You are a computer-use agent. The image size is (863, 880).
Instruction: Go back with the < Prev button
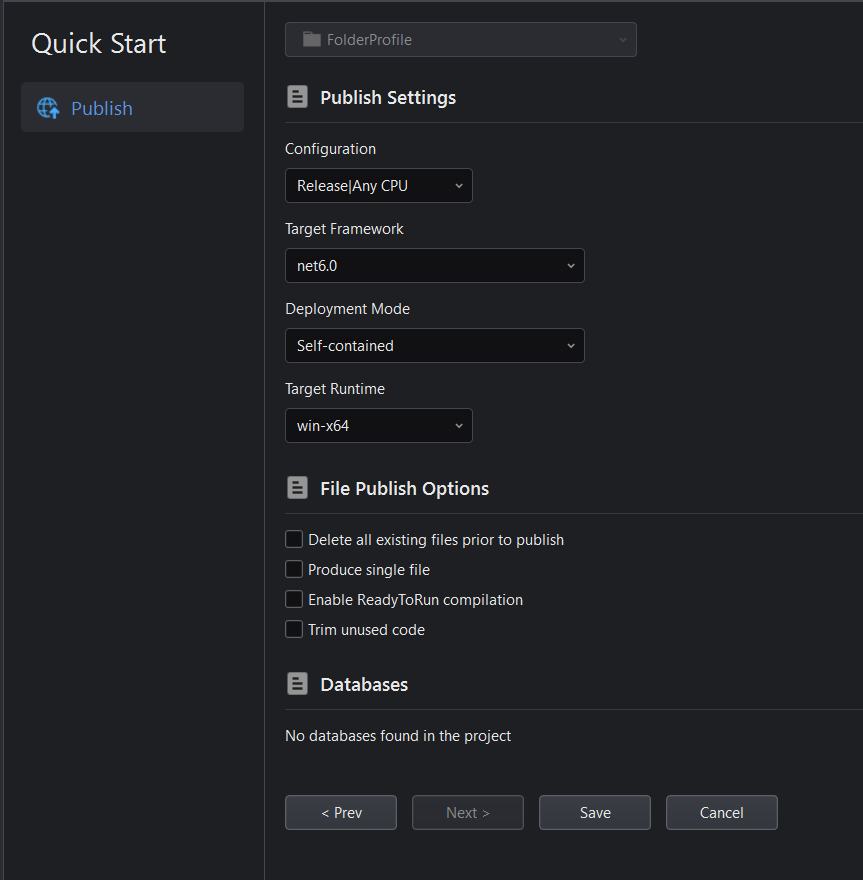341,813
